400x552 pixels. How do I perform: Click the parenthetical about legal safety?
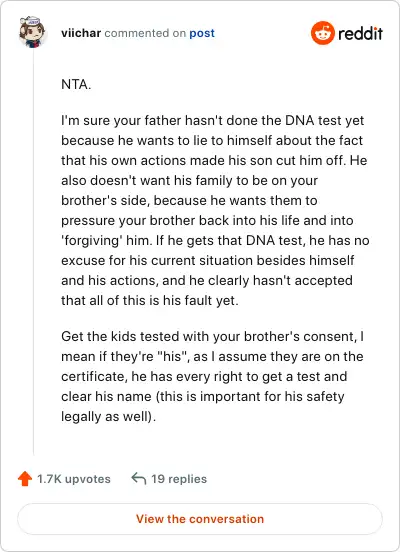click(202, 406)
